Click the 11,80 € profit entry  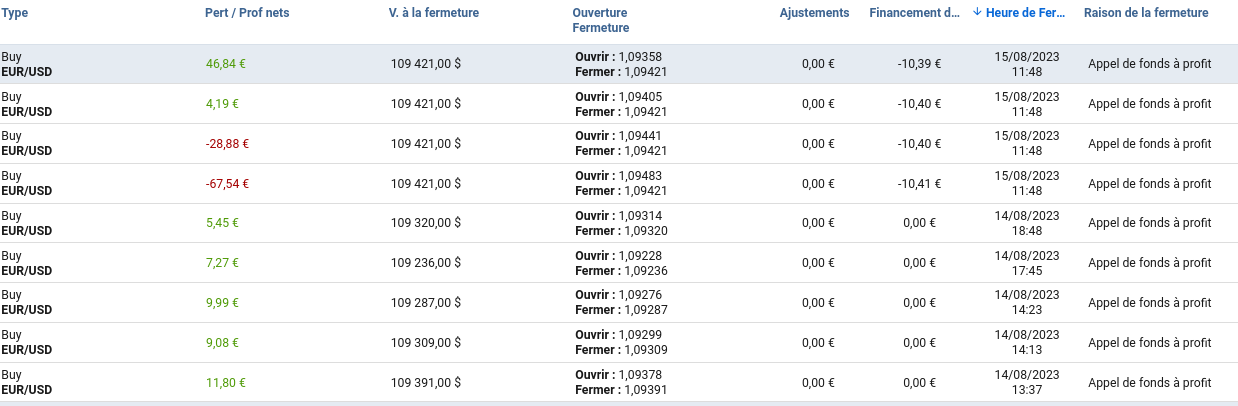(226, 382)
